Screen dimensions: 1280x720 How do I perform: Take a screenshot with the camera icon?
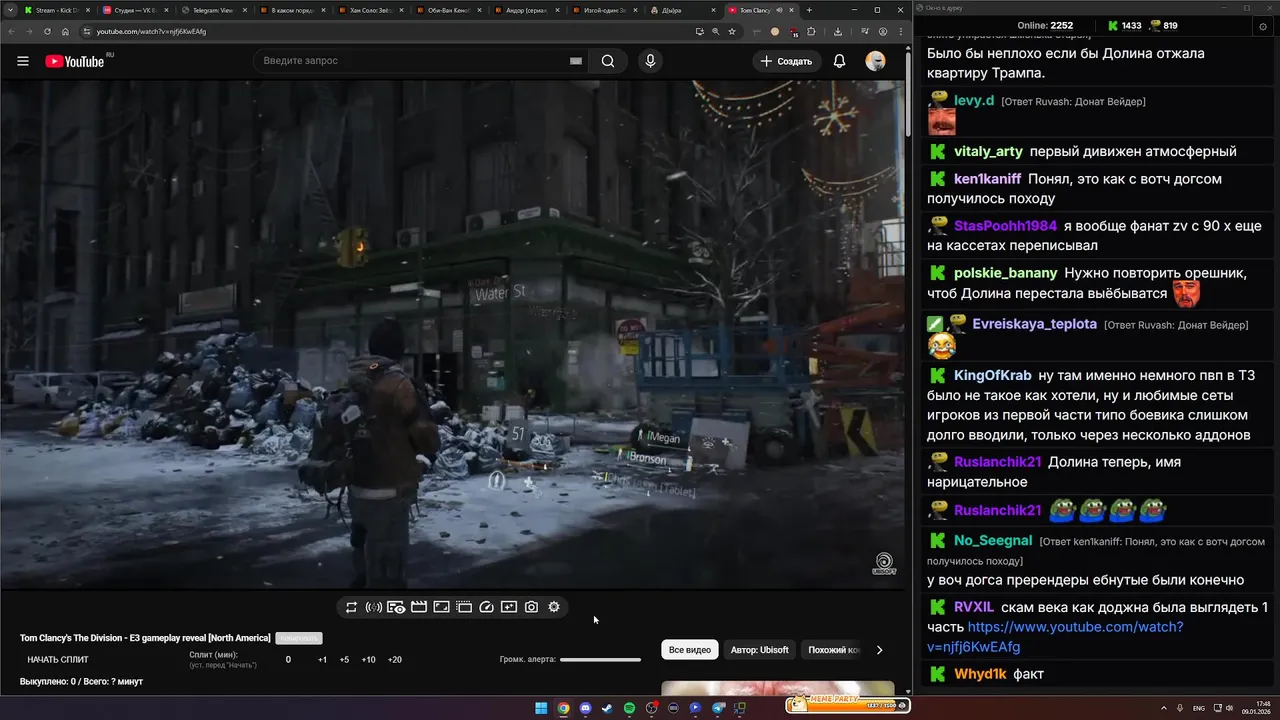(x=531, y=607)
